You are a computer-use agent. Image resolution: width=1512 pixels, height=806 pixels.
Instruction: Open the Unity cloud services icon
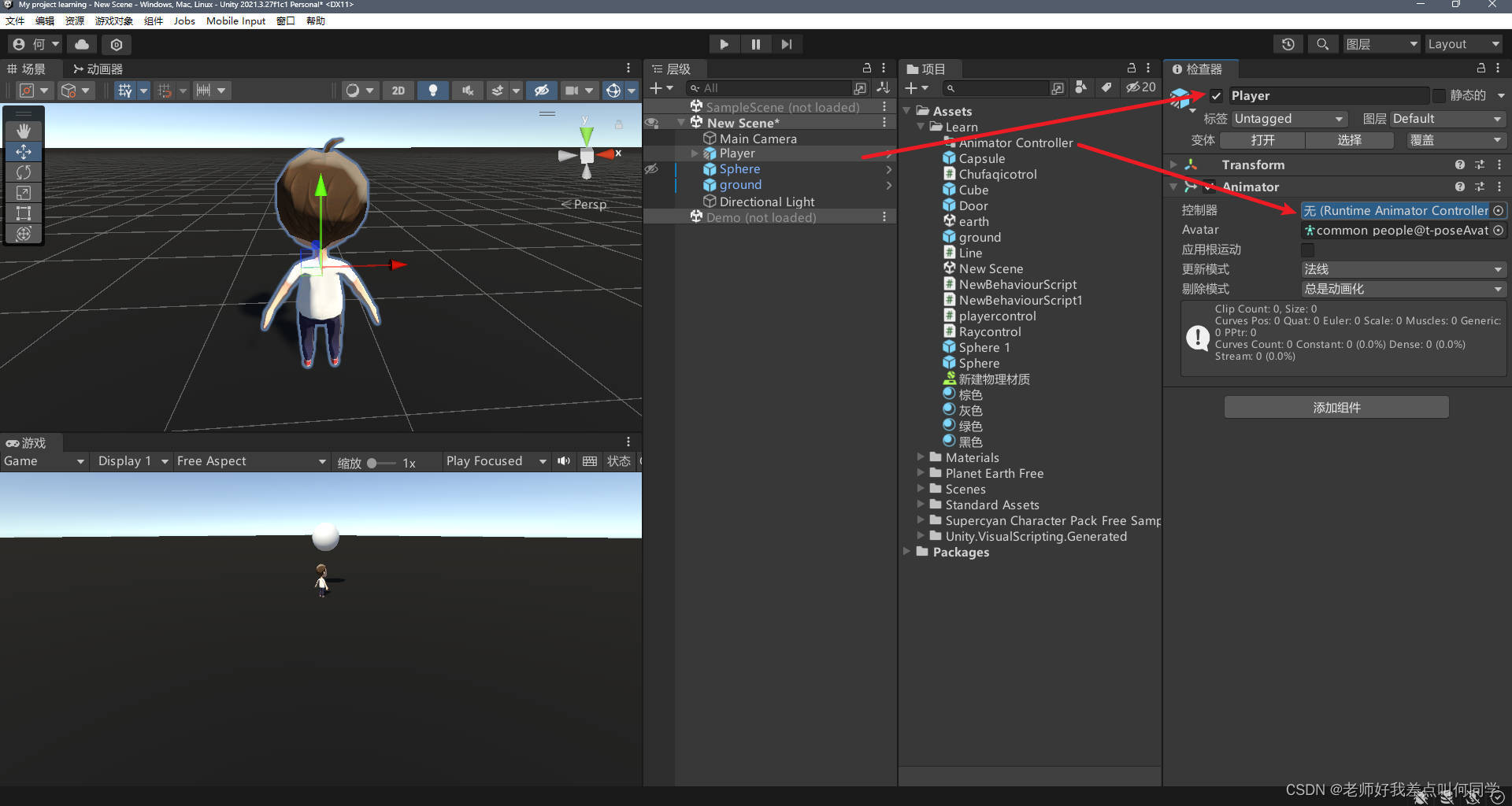82,44
